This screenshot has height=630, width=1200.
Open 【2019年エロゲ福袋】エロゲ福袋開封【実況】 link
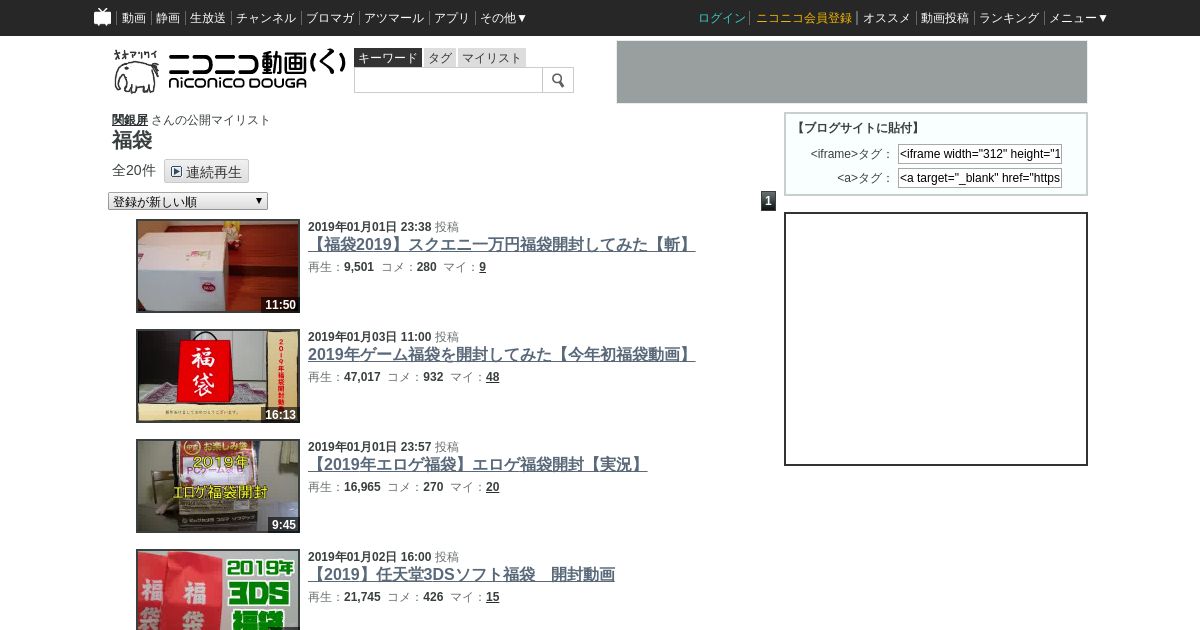[x=477, y=464]
